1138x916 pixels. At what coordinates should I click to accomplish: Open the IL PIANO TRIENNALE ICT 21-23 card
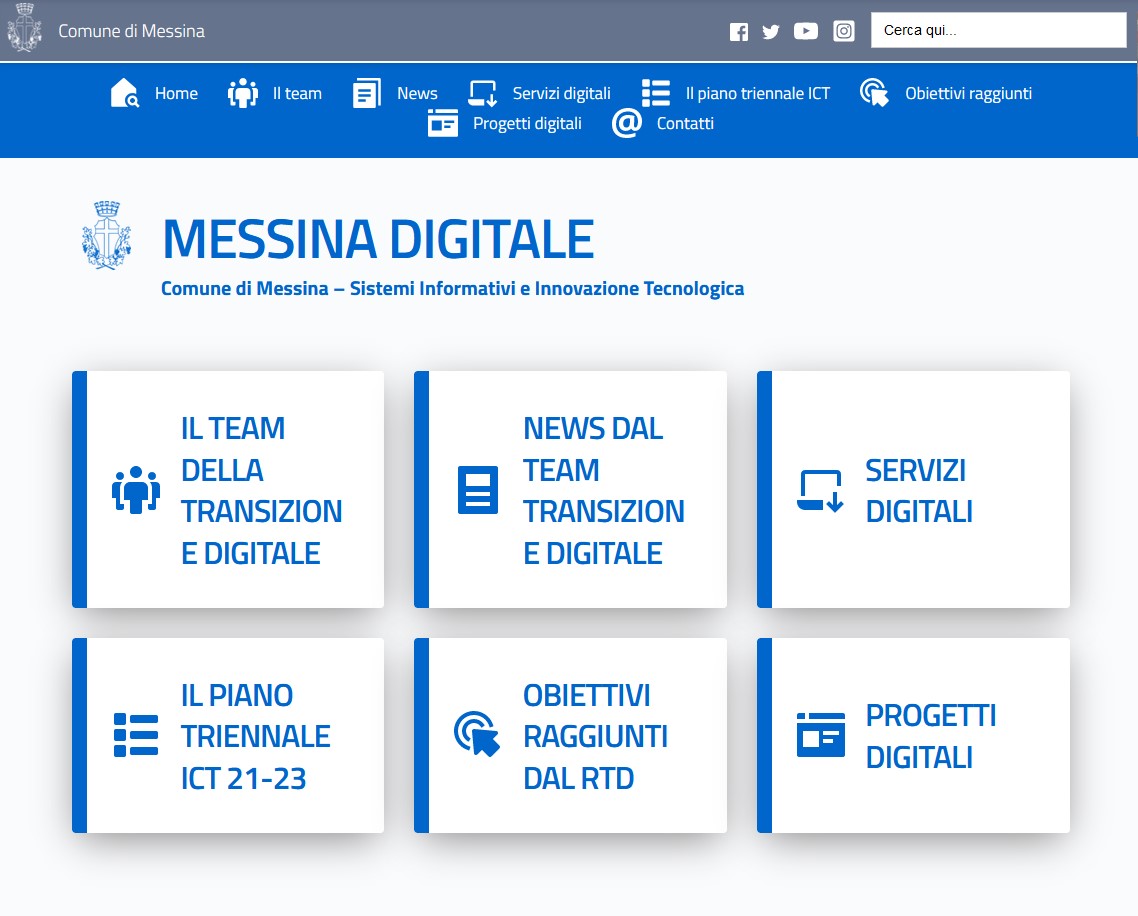228,735
